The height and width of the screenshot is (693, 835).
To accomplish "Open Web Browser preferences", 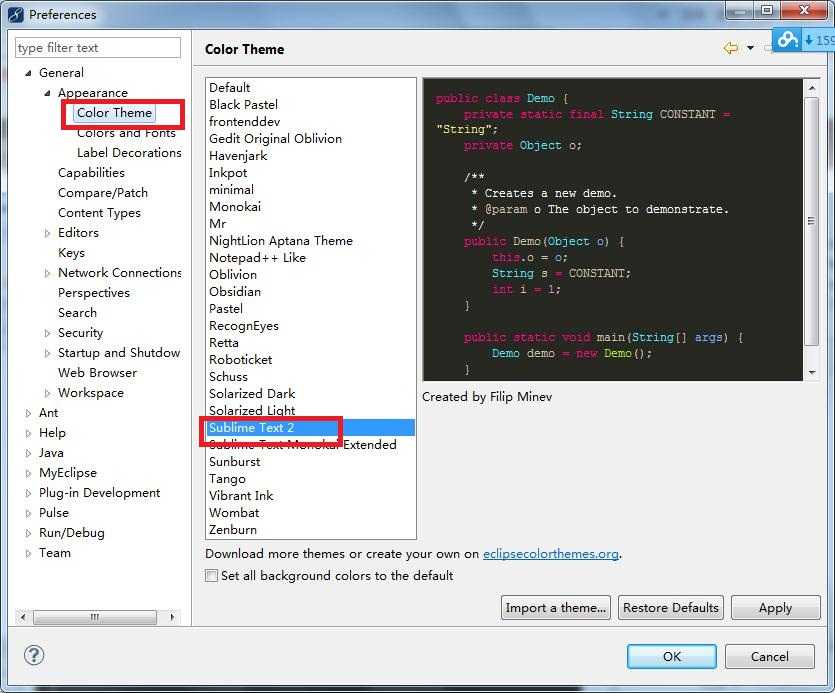I will point(97,373).
